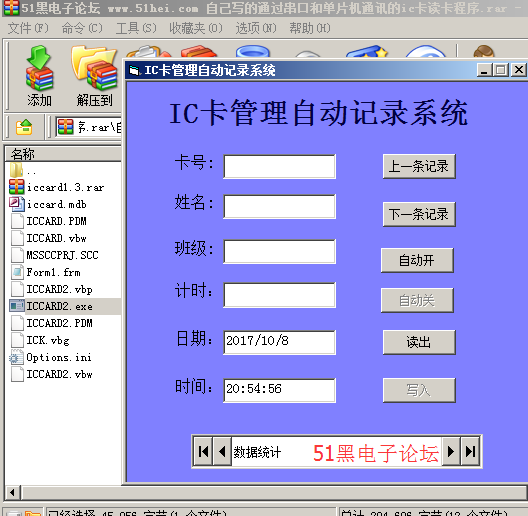The height and width of the screenshot is (516, 528).
Task: Click the horizontal scrollbar left arrow
Action: coord(12,492)
